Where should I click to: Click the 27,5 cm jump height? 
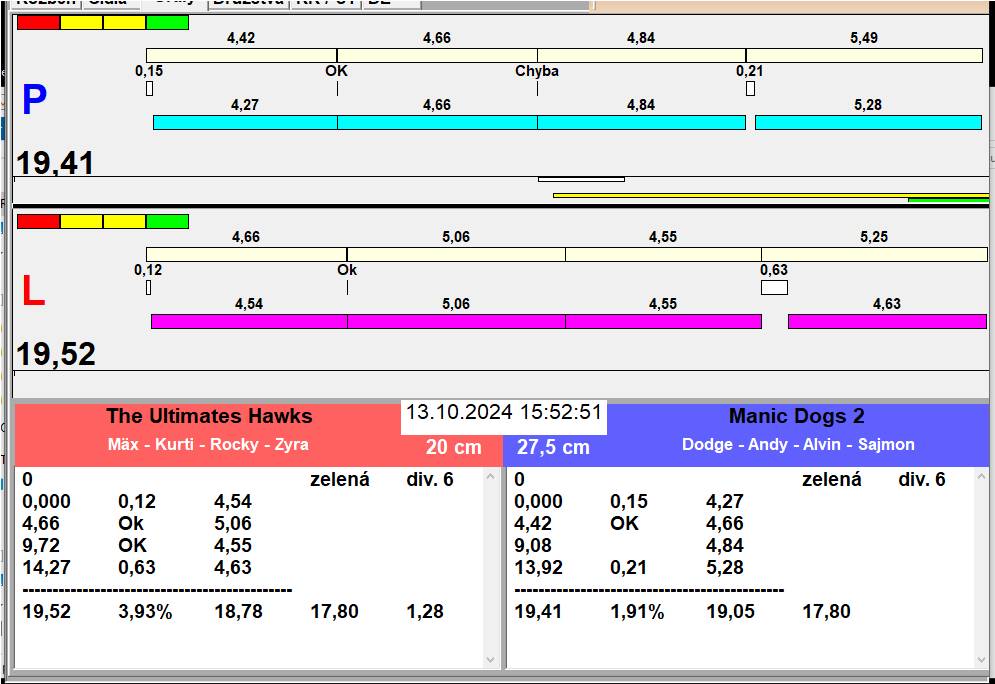(x=553, y=447)
